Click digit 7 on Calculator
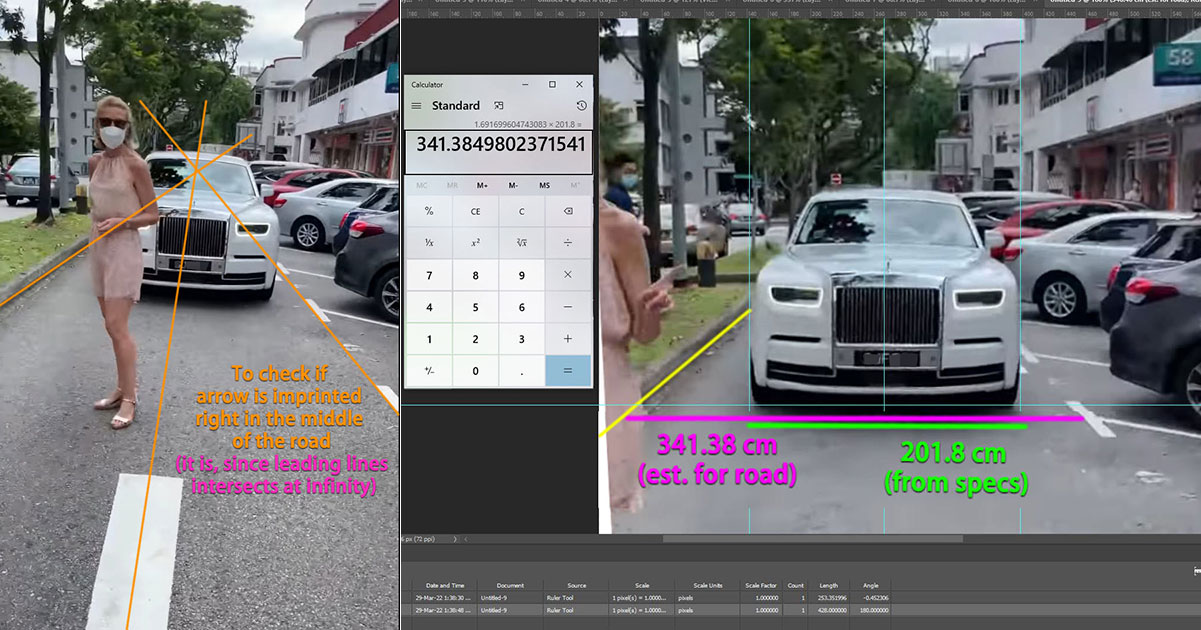This screenshot has width=1201, height=630. tap(429, 275)
